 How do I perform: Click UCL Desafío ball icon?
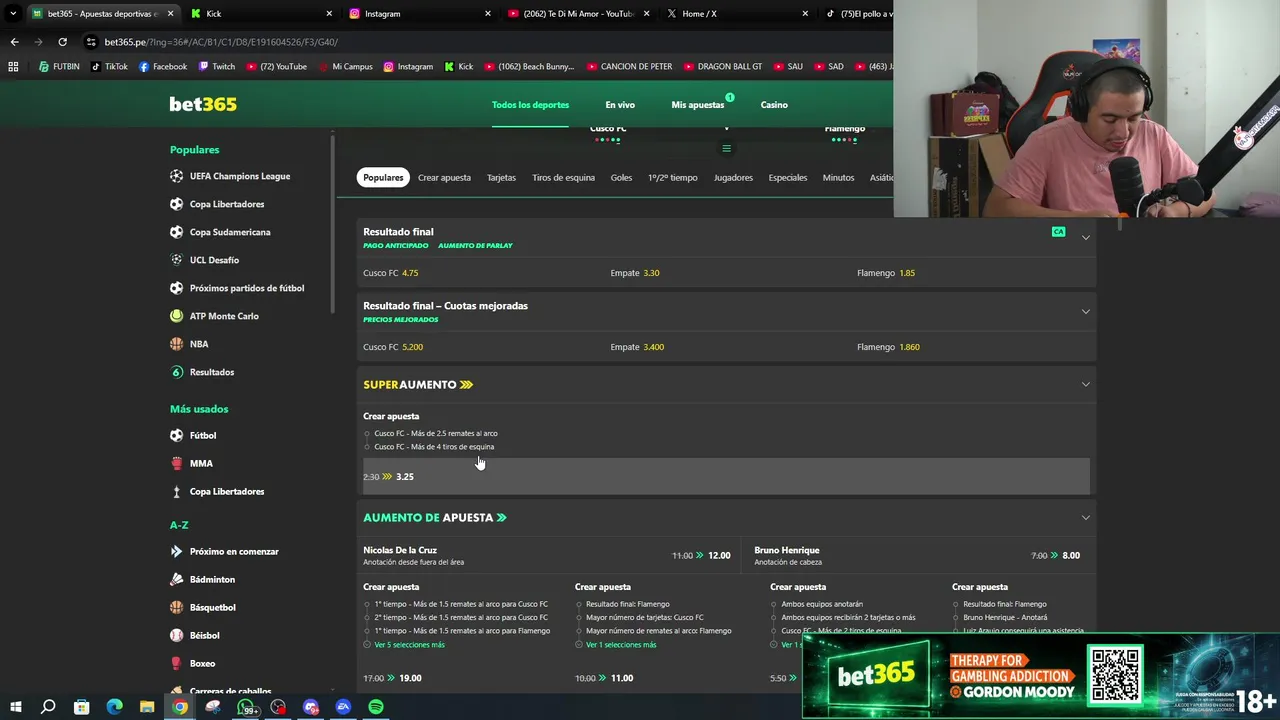[177, 260]
